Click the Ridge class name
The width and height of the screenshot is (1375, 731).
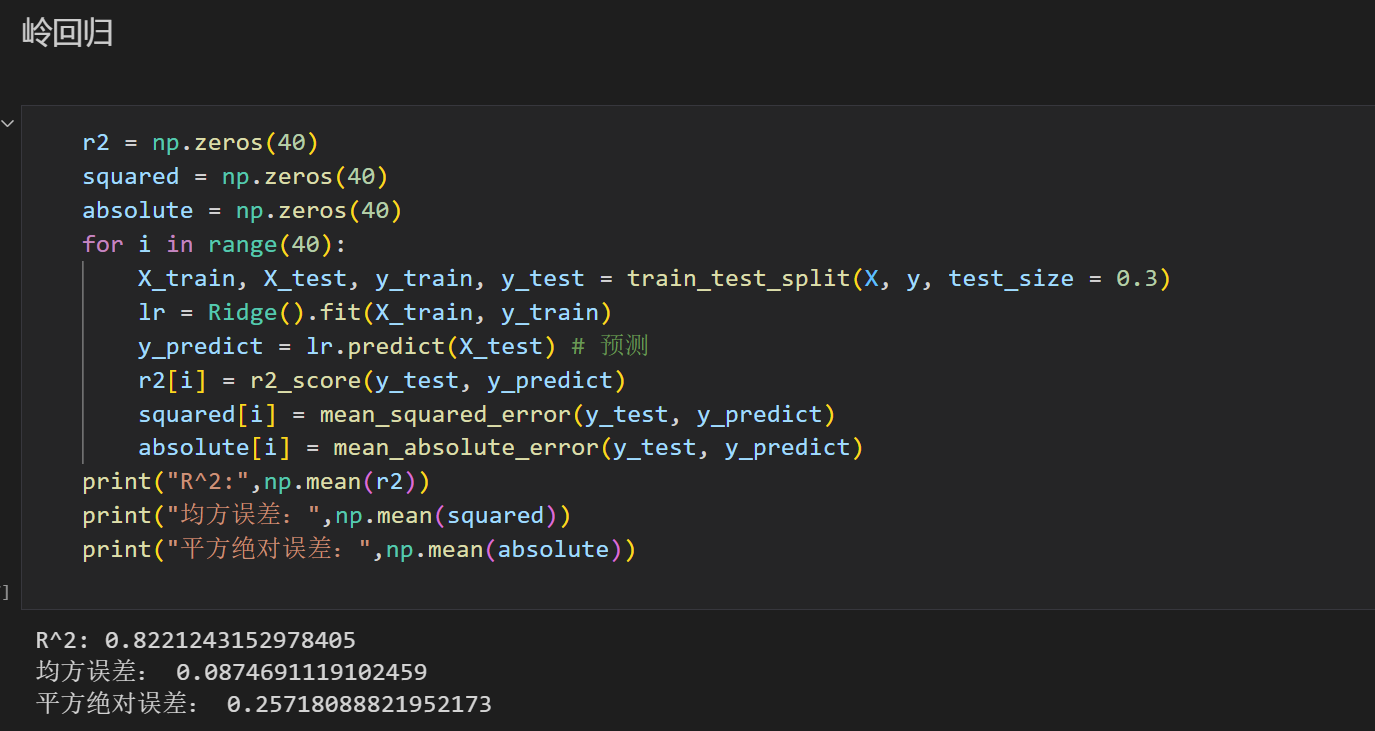coord(242,313)
